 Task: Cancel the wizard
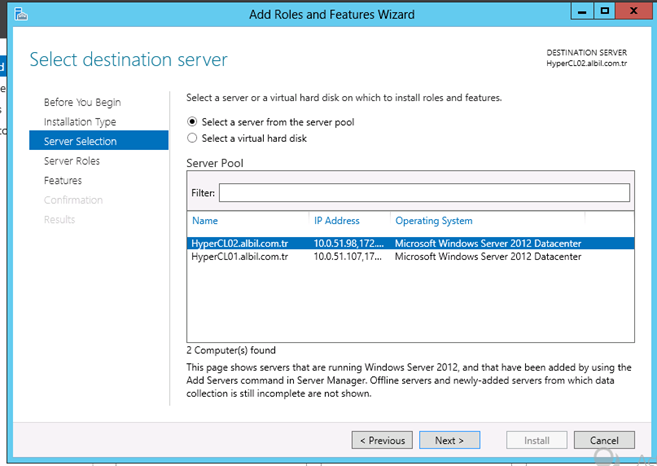click(x=604, y=440)
